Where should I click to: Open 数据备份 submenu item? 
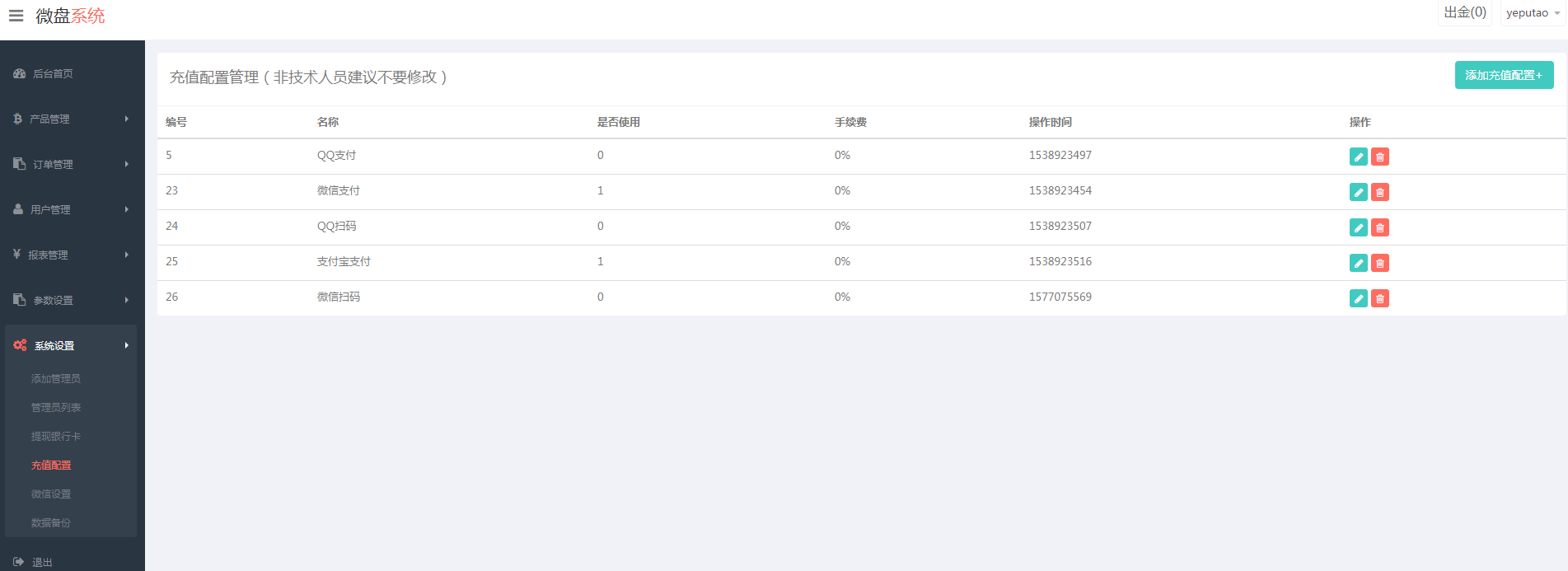point(51,522)
